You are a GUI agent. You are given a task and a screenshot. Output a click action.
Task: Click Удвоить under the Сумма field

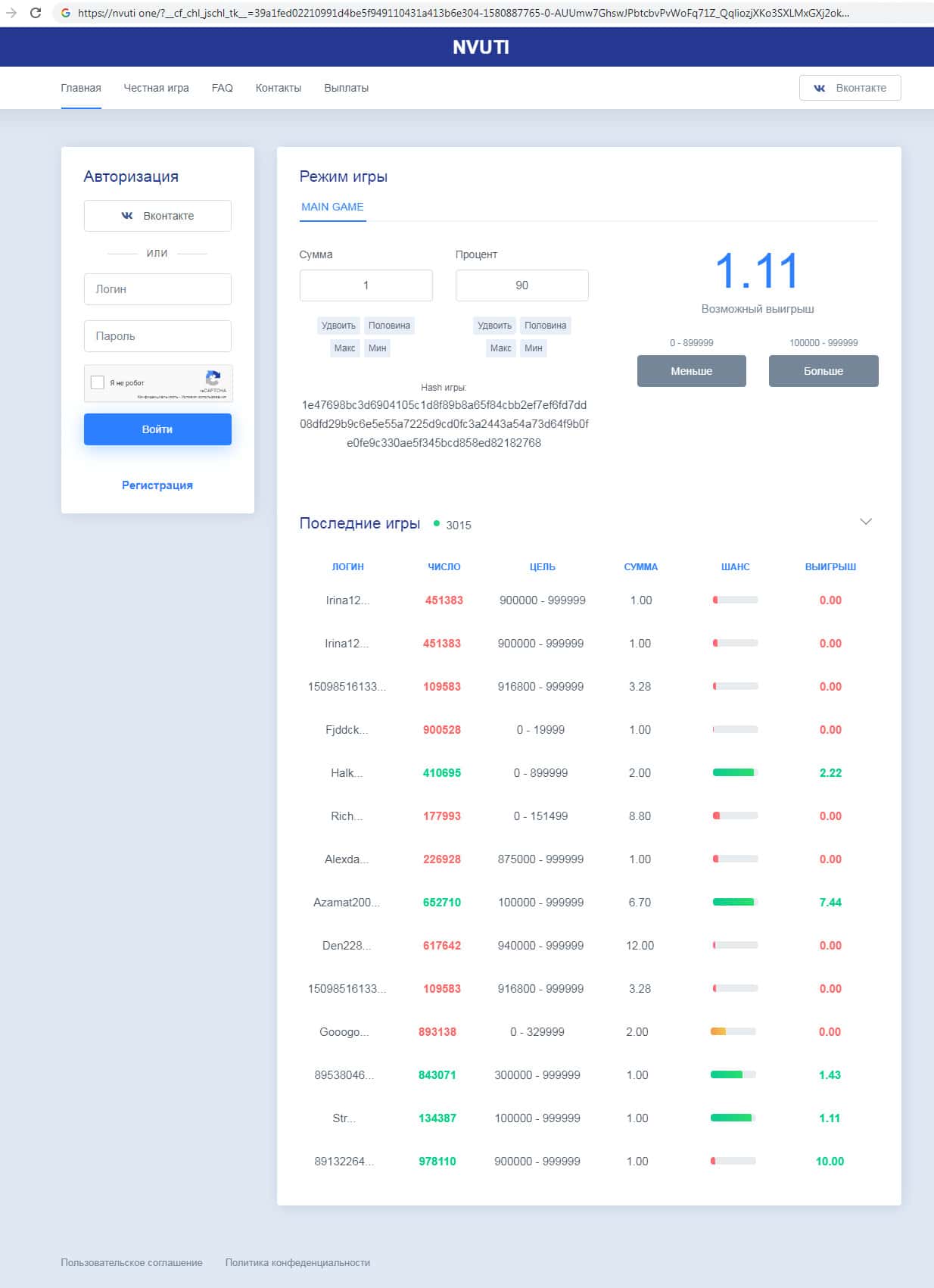(338, 326)
